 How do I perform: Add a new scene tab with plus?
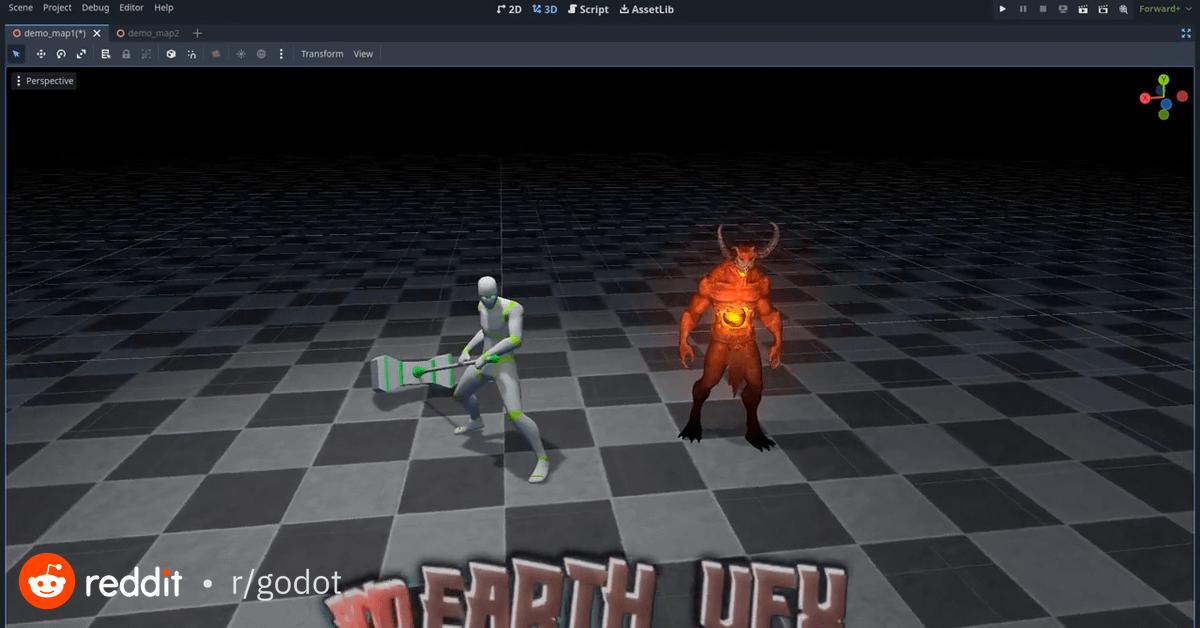(x=197, y=33)
